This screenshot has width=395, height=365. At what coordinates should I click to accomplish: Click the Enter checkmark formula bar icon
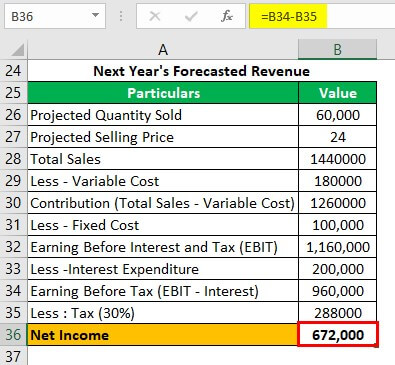(x=191, y=16)
